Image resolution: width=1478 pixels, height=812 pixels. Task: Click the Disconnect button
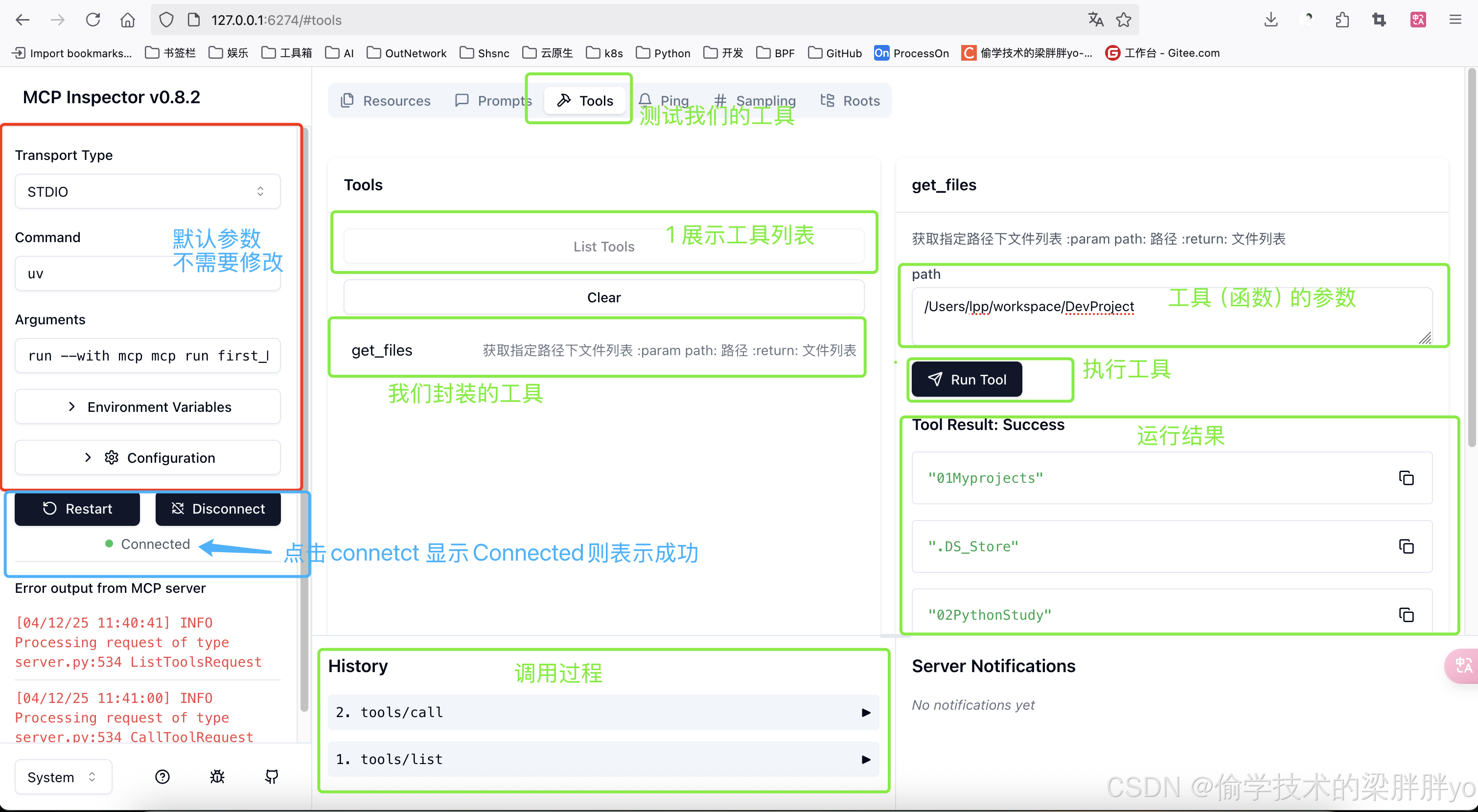[218, 509]
